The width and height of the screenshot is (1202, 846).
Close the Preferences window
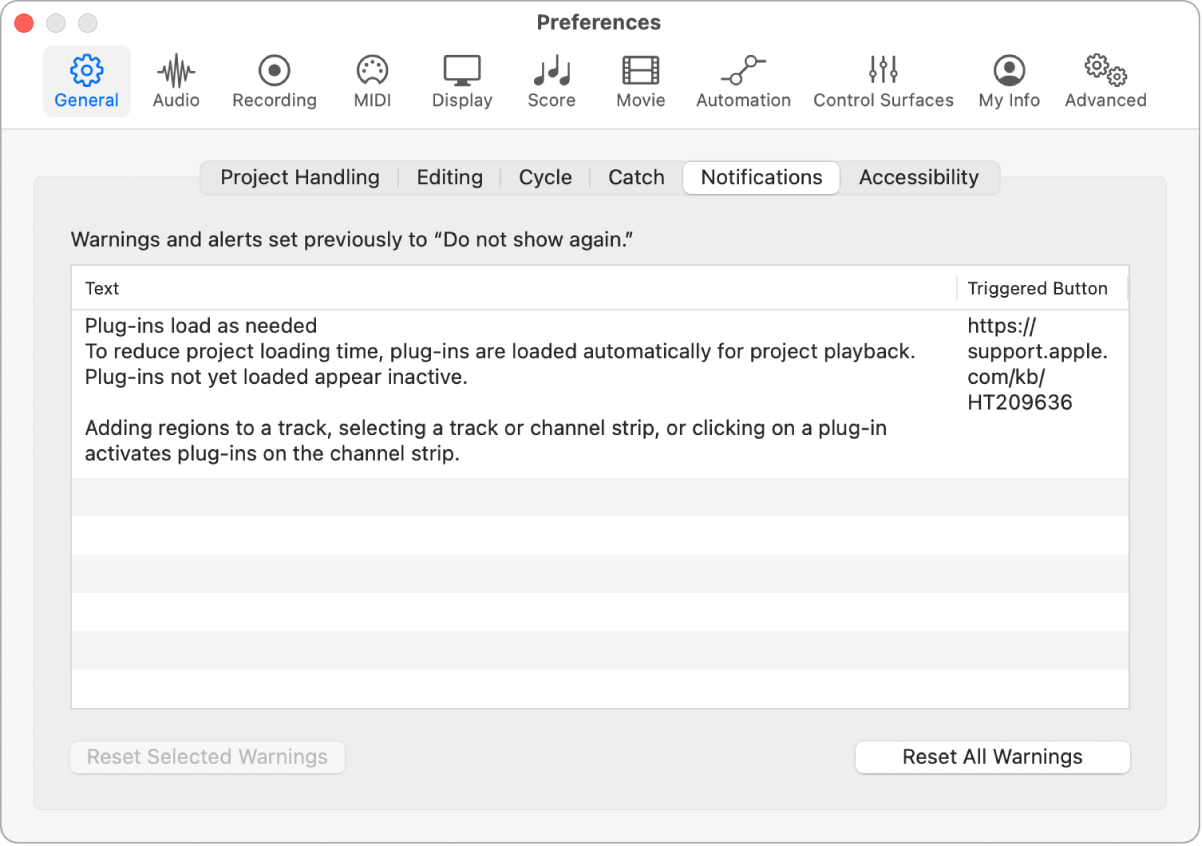pos(23,22)
